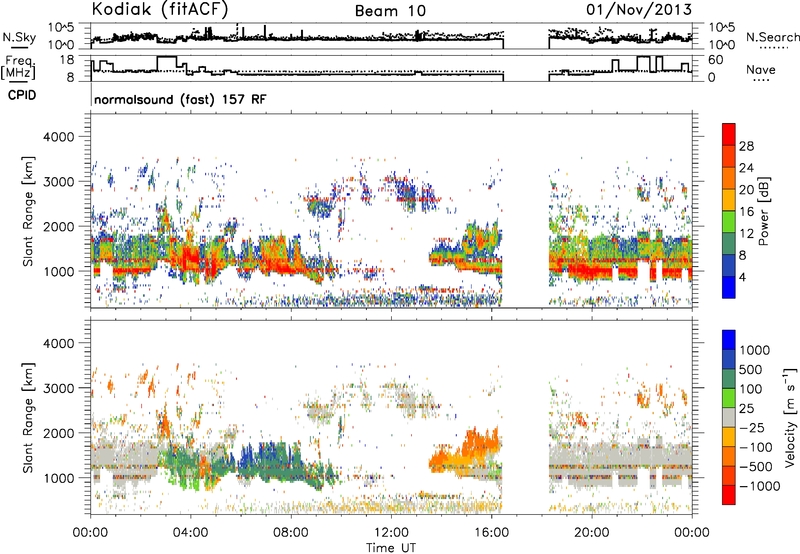Click the '16:00' time axis tick label
Screen dimensions: 800x554
491,533
